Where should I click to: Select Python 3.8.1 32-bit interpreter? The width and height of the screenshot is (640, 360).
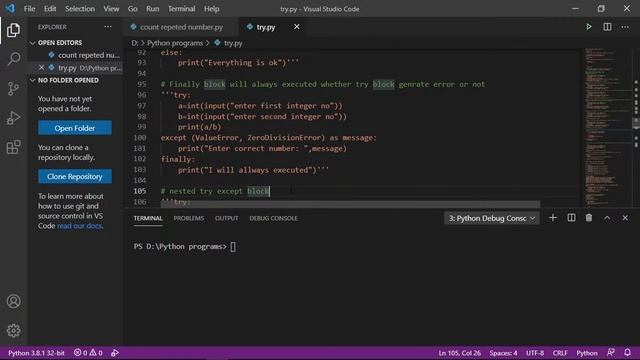(x=36, y=353)
